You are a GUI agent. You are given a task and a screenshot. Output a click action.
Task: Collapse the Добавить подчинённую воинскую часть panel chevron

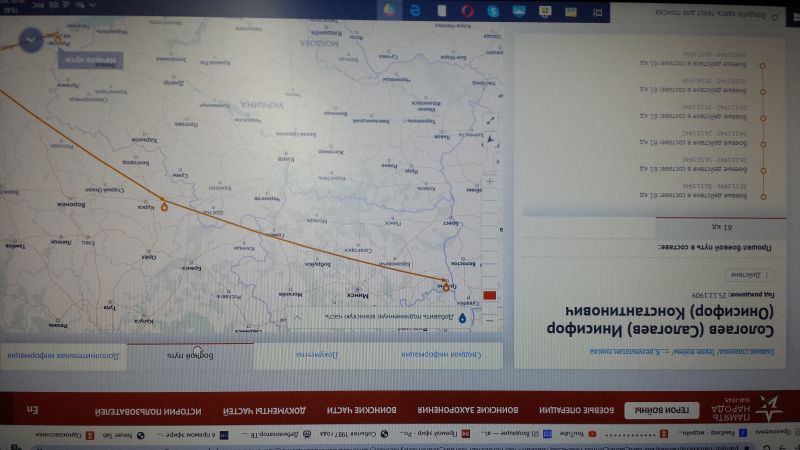pyautogui.click(x=297, y=317)
